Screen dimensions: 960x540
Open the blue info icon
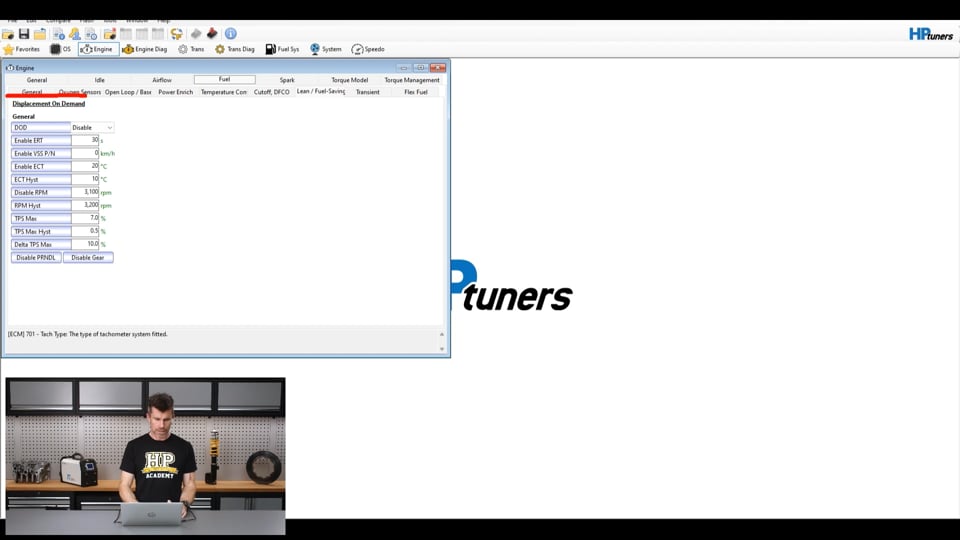pyautogui.click(x=231, y=34)
